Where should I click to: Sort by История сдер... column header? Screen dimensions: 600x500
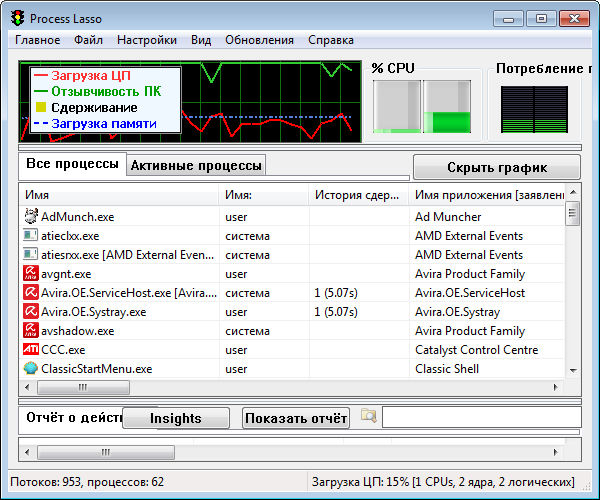click(x=359, y=195)
